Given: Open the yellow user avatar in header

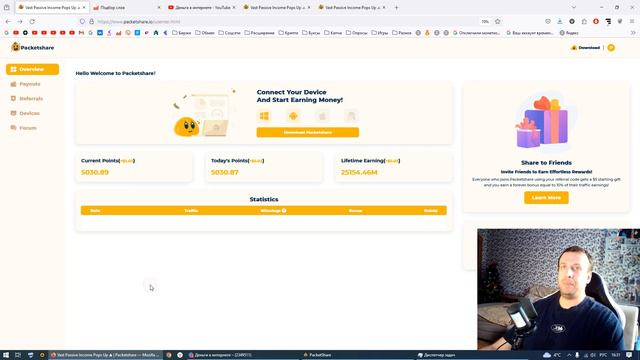Looking at the screenshot, I should click(611, 48).
